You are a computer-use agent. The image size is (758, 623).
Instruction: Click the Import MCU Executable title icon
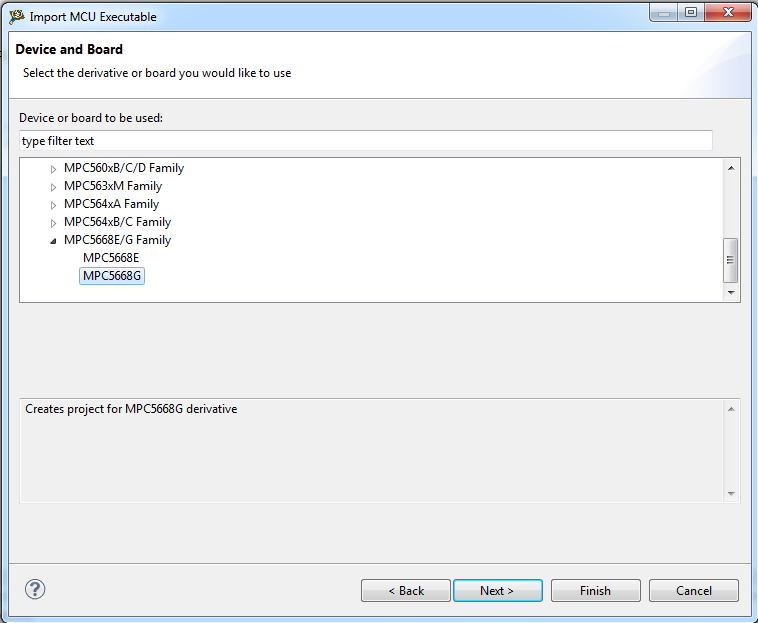[16, 16]
